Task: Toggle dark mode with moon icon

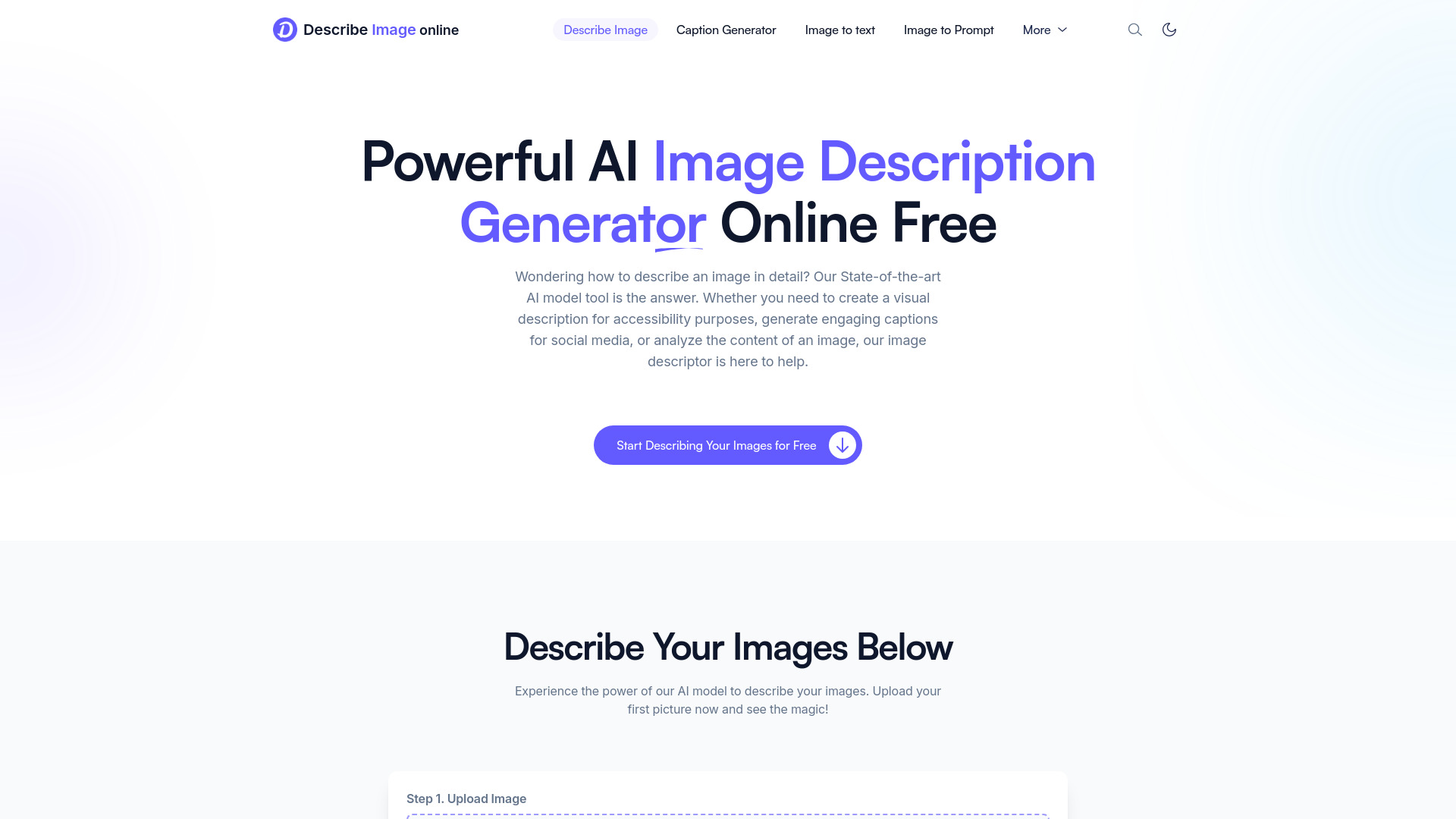Action: click(x=1169, y=30)
